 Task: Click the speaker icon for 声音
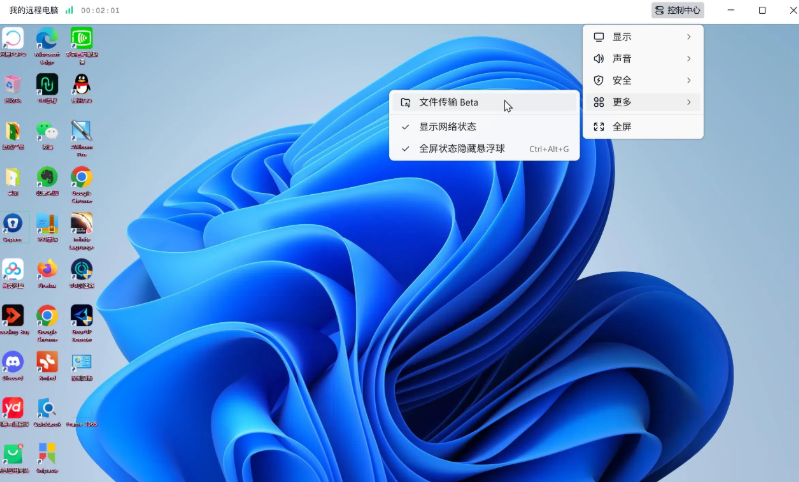pos(599,59)
